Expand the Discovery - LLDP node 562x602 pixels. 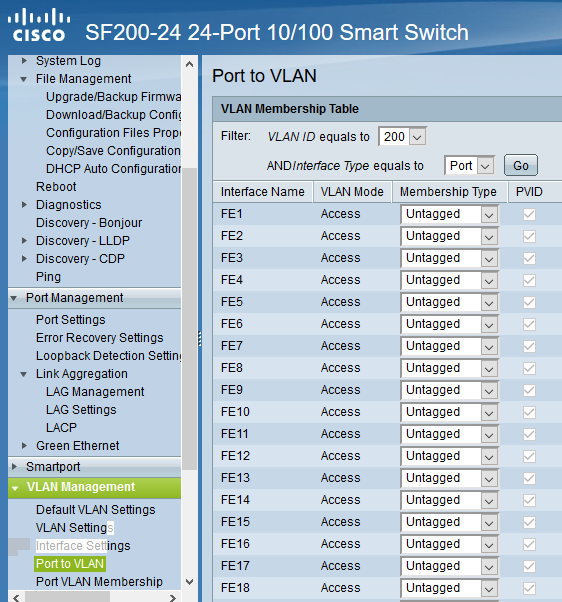coord(24,241)
